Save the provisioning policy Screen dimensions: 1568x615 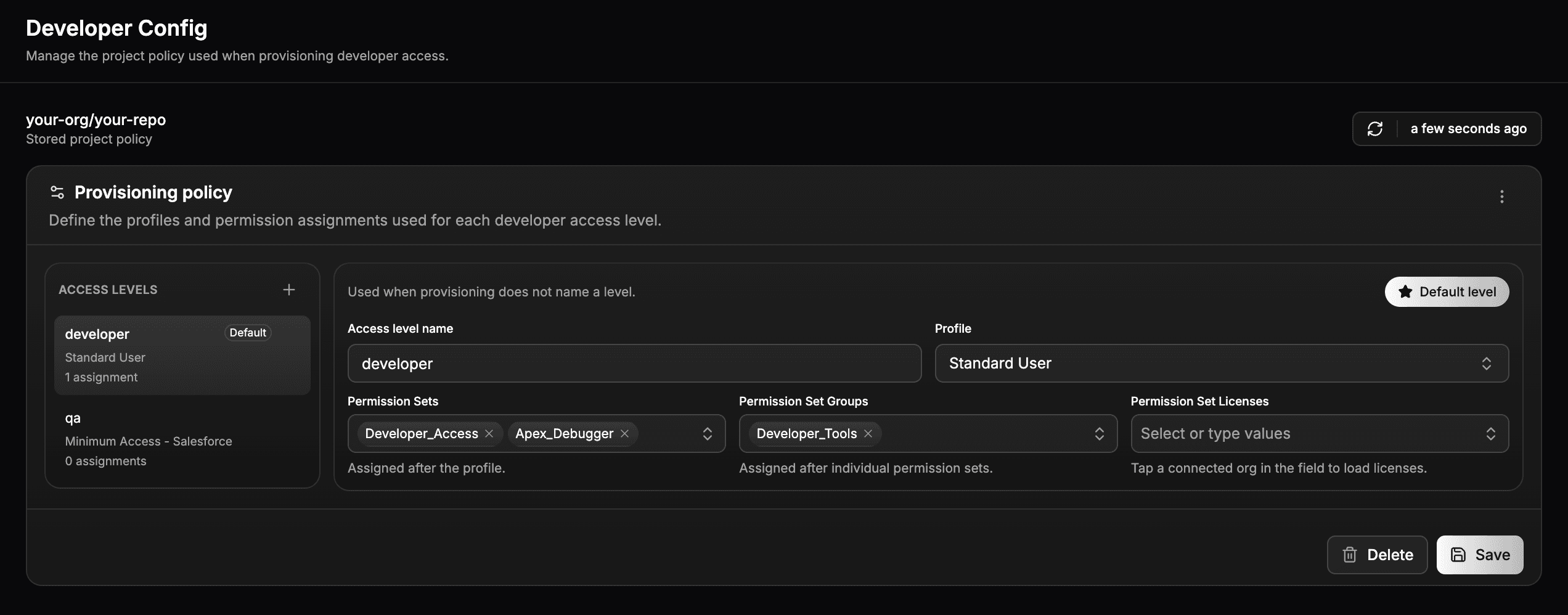pyautogui.click(x=1480, y=555)
